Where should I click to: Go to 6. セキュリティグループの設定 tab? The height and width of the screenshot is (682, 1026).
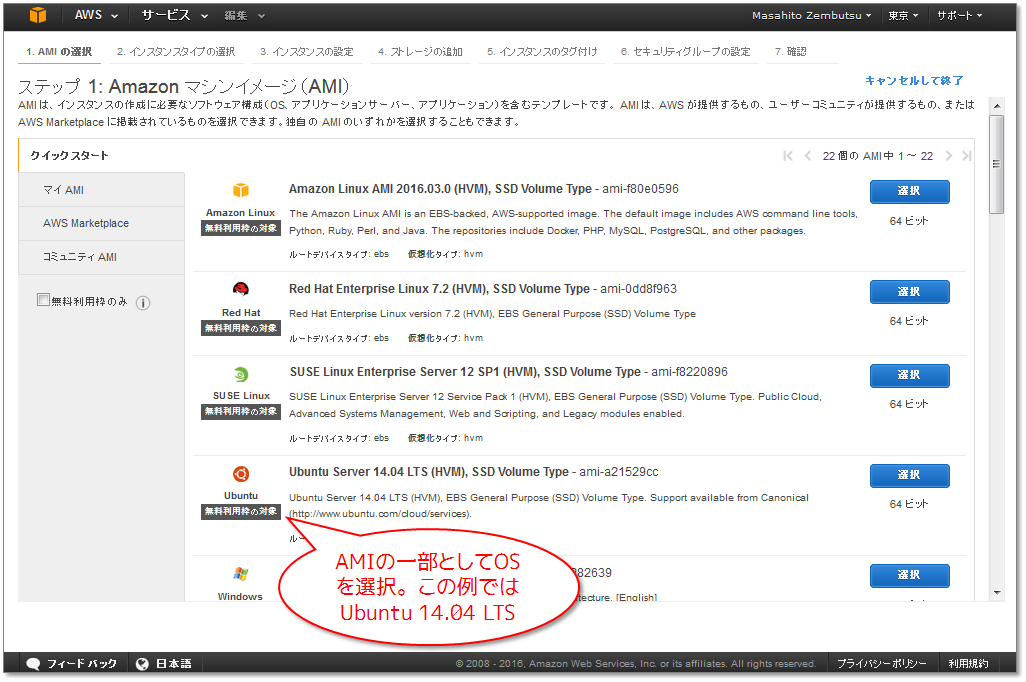[x=685, y=52]
